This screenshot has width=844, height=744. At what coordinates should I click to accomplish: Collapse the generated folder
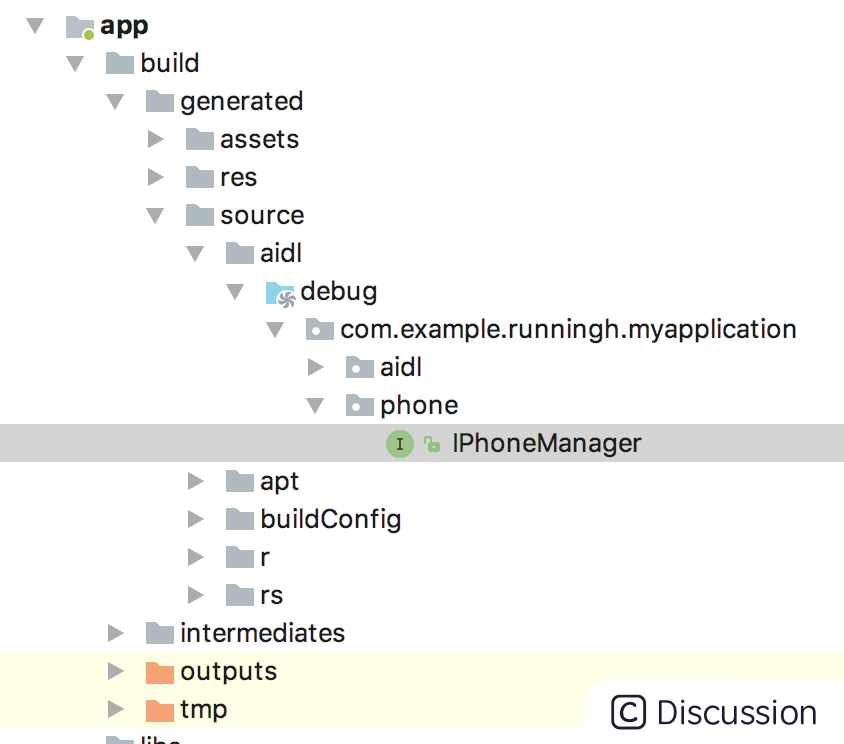tap(116, 101)
